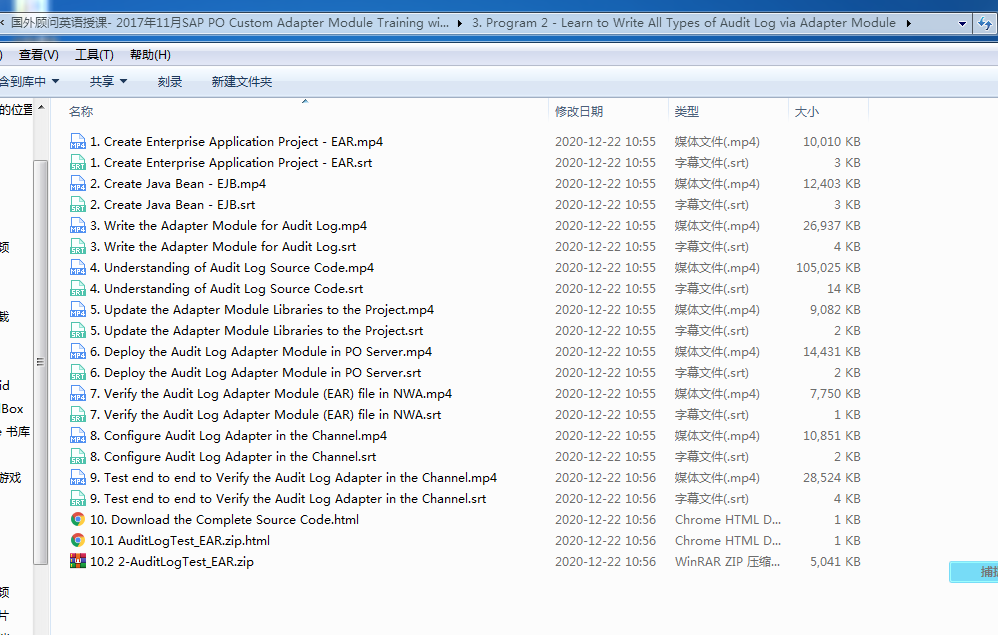This screenshot has height=635, width=998.
Task: Click SRT icon of Write the Adapter Module
Action: click(78, 246)
